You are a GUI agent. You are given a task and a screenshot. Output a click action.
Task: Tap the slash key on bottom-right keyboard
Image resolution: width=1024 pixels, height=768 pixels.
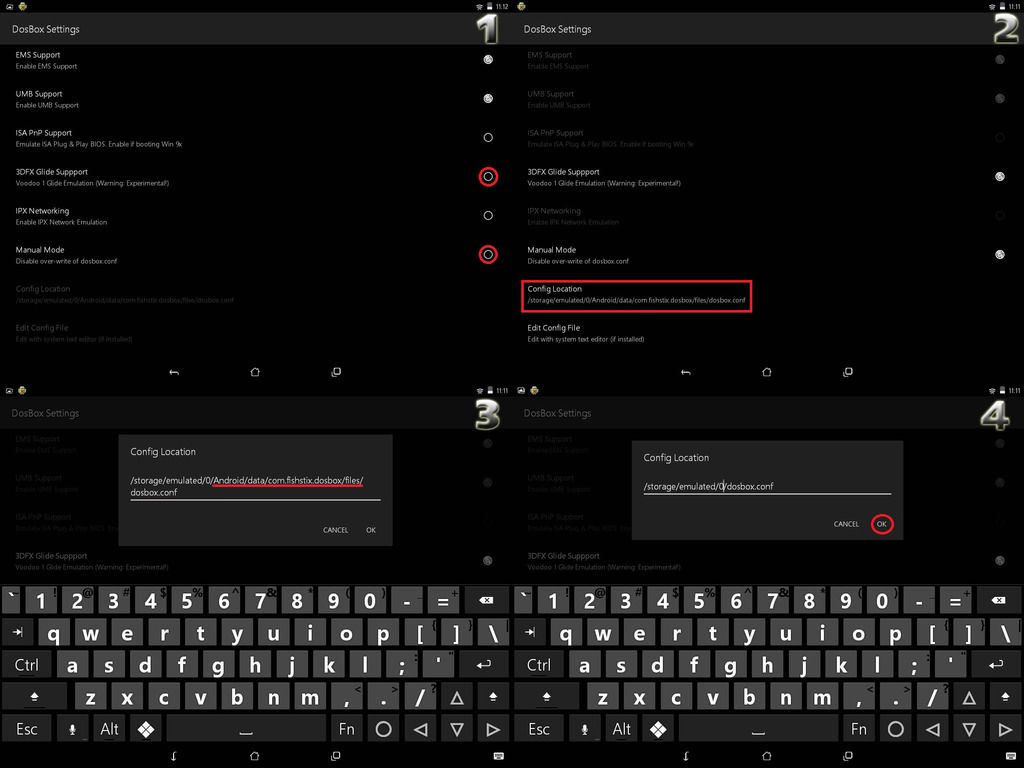pos(932,697)
